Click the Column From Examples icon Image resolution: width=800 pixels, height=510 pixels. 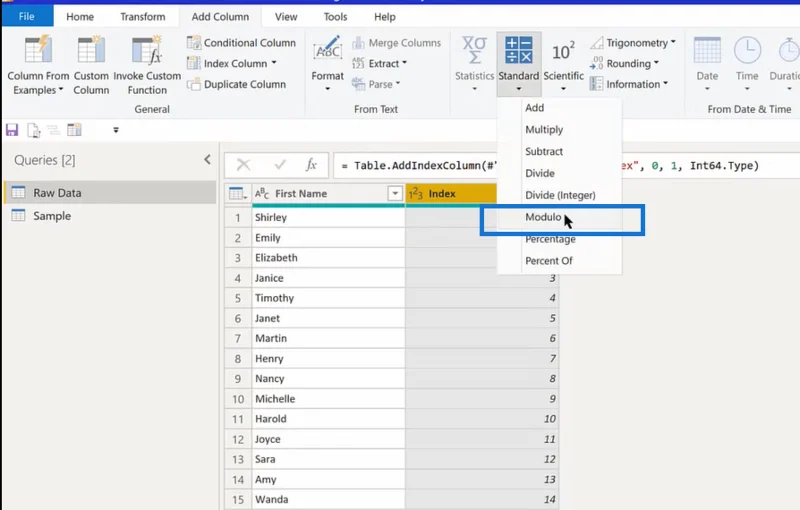tap(38, 49)
